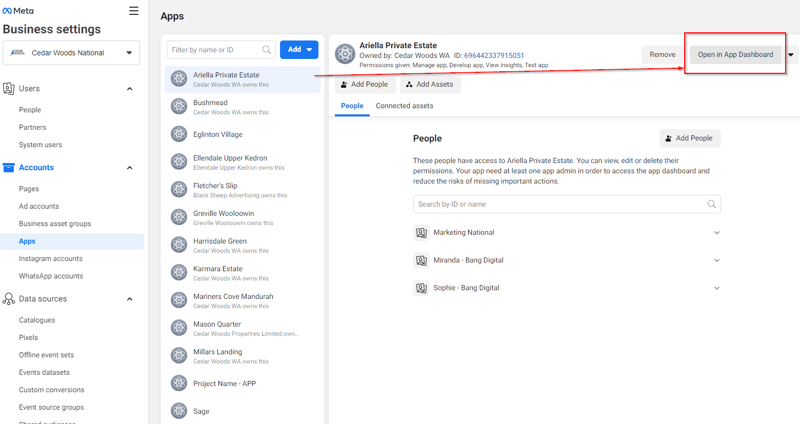The height and width of the screenshot is (424, 800).
Task: Collapse the Accounts section chevron
Action: coord(130,168)
